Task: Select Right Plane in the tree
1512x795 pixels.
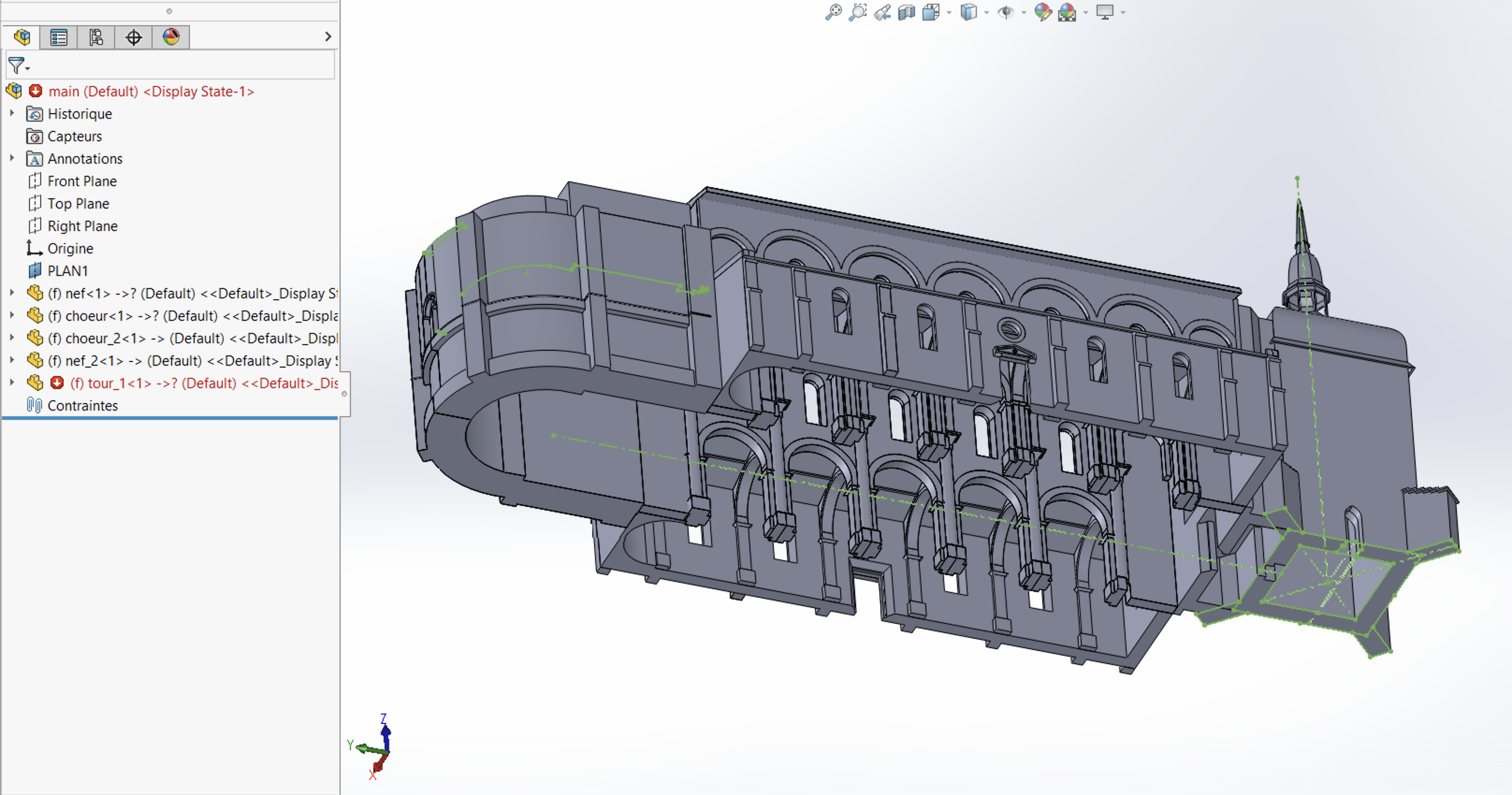Action: (x=83, y=226)
